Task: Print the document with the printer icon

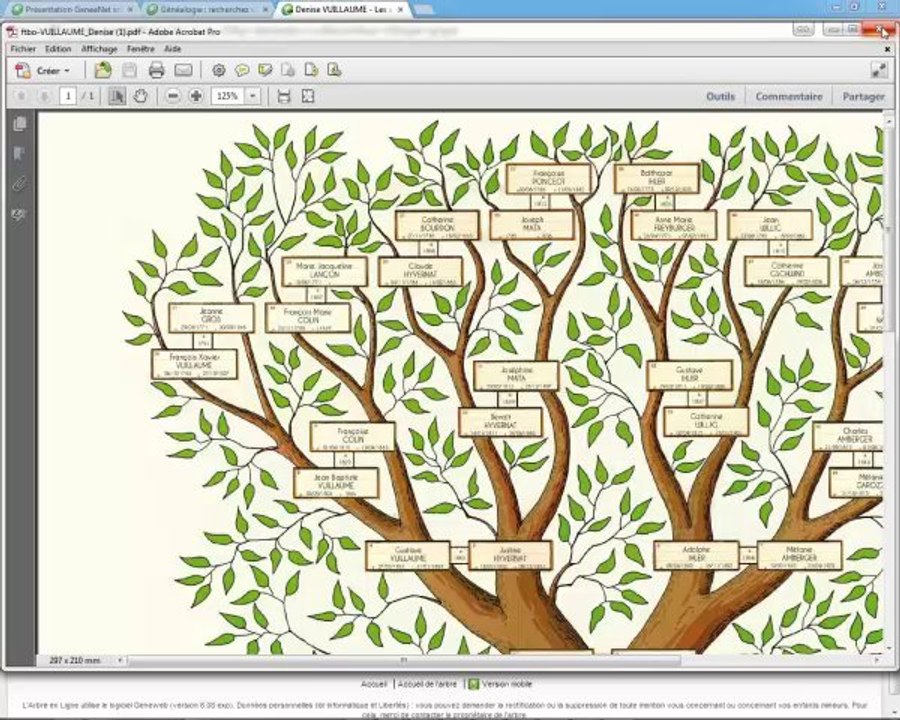Action: point(157,70)
